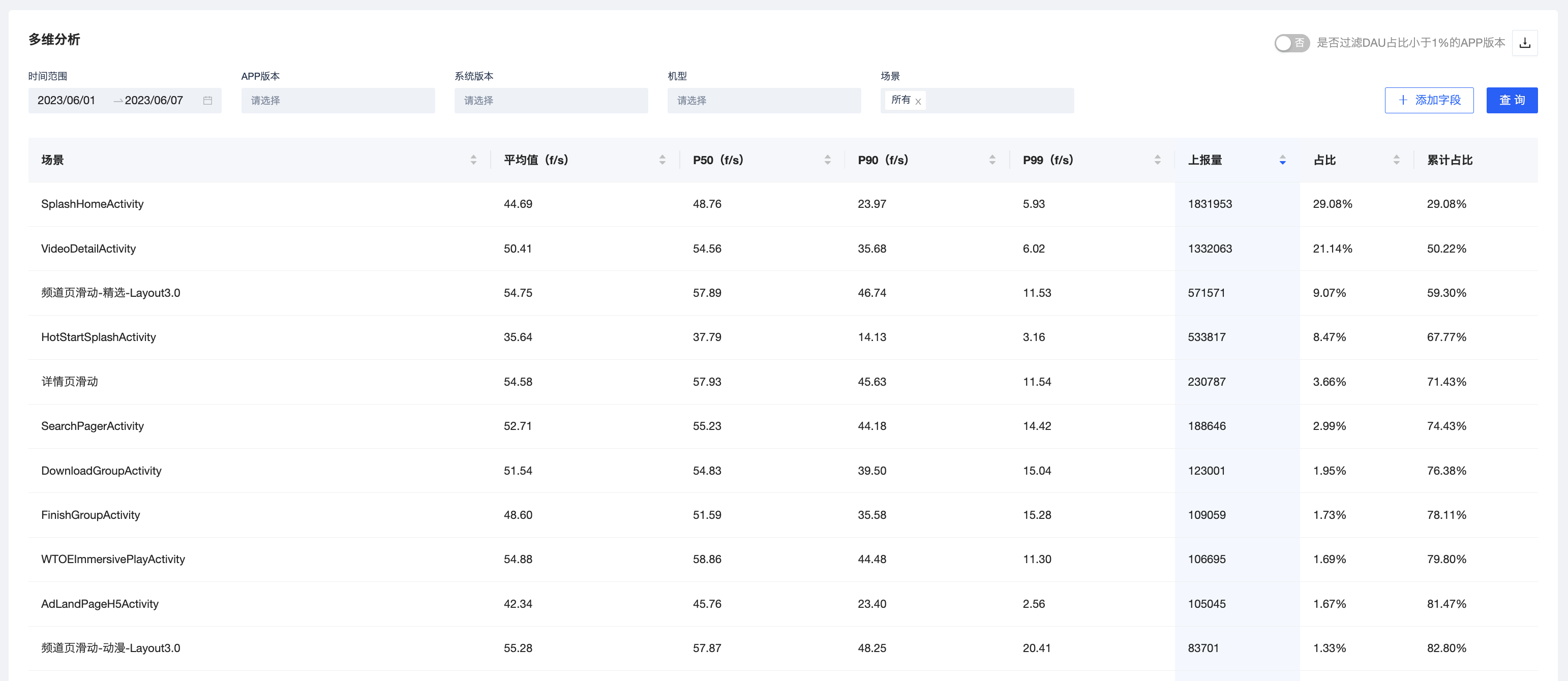
Task: Sort table by P99 (f/s) column
Action: click(1157, 160)
